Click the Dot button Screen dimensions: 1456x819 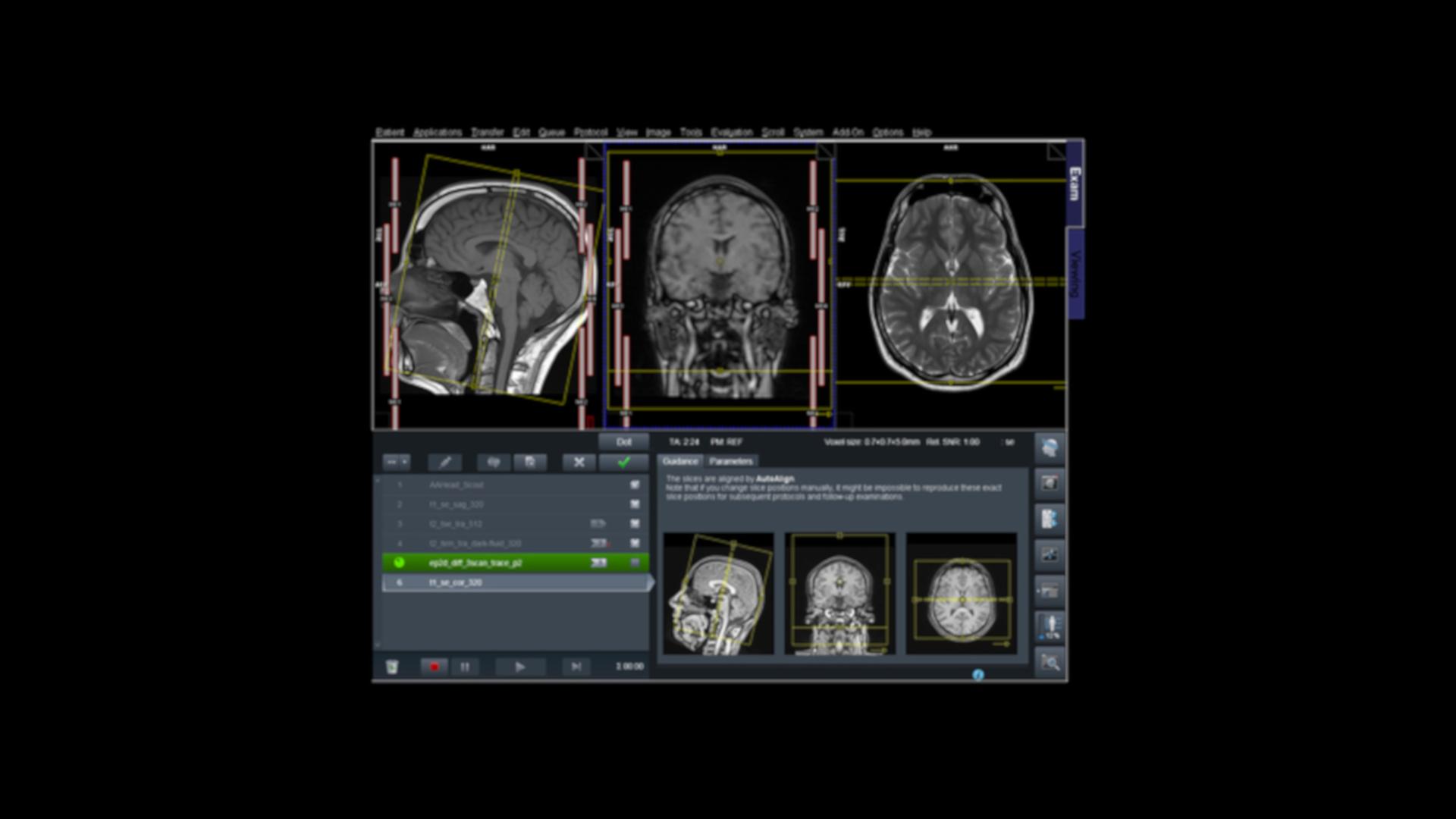click(623, 442)
